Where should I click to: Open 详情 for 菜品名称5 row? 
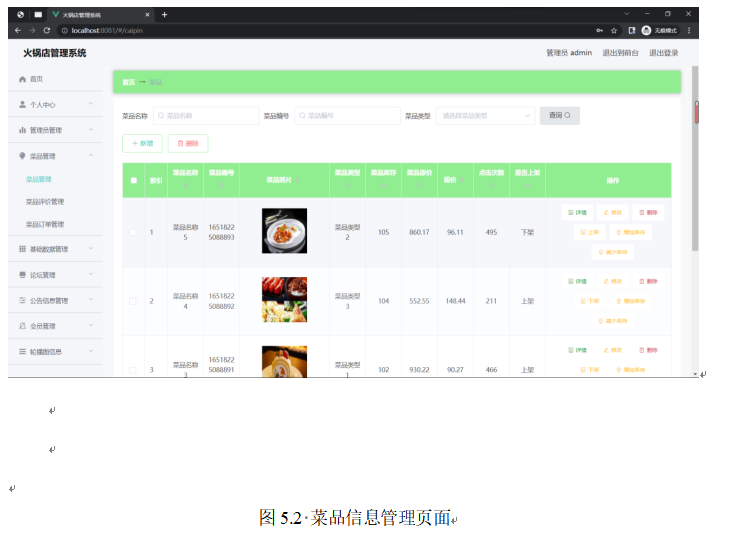577,213
